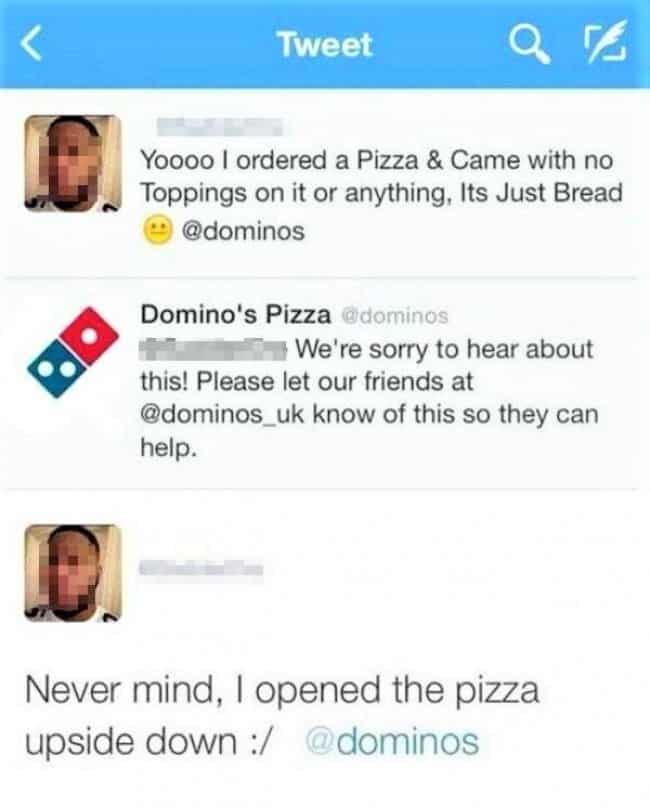View profile photo on the bottom tweet
This screenshot has height=807, width=650.
[73, 573]
